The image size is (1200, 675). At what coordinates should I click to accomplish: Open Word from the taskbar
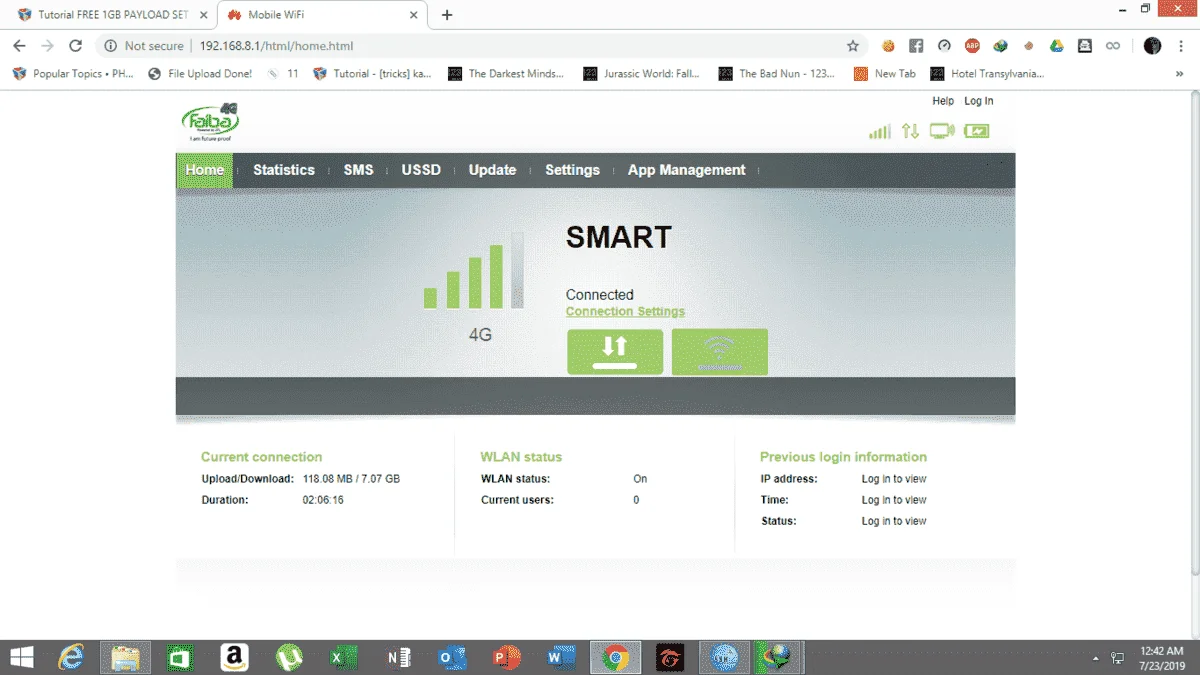point(561,657)
